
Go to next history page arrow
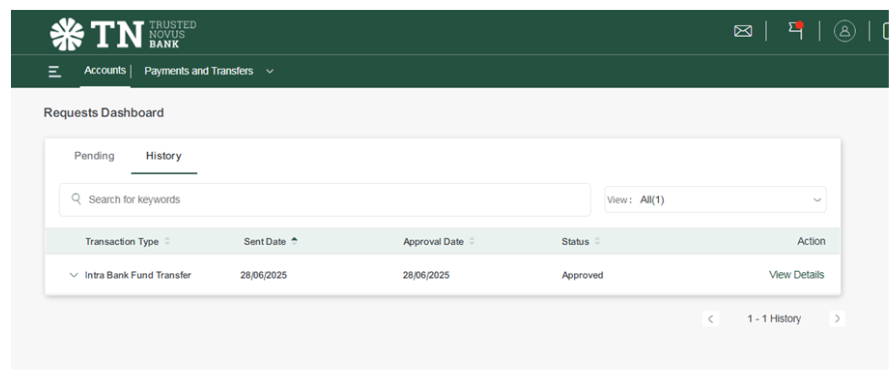(x=837, y=319)
